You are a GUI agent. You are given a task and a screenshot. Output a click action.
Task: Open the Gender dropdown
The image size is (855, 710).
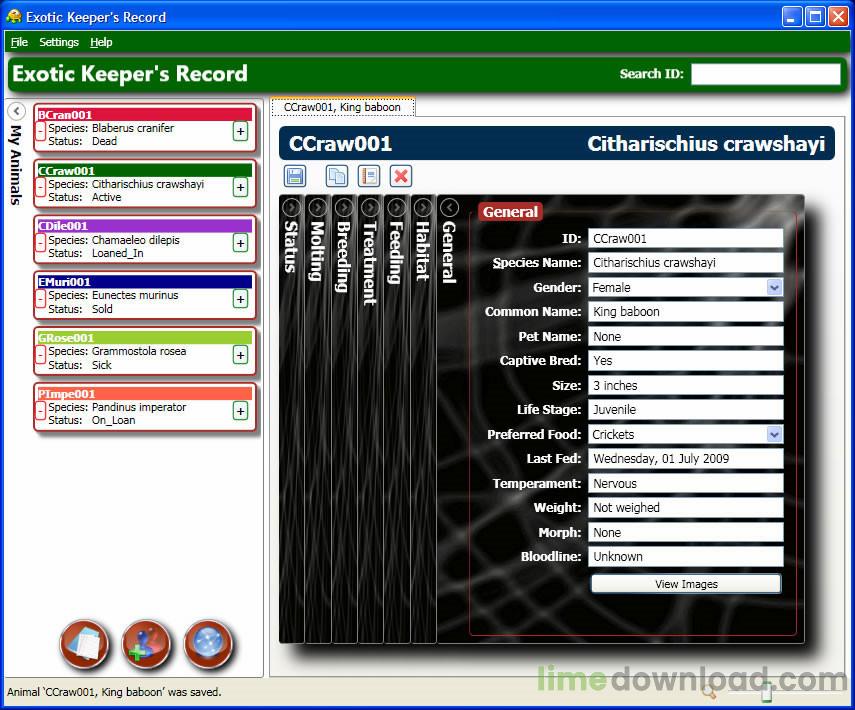pos(773,287)
